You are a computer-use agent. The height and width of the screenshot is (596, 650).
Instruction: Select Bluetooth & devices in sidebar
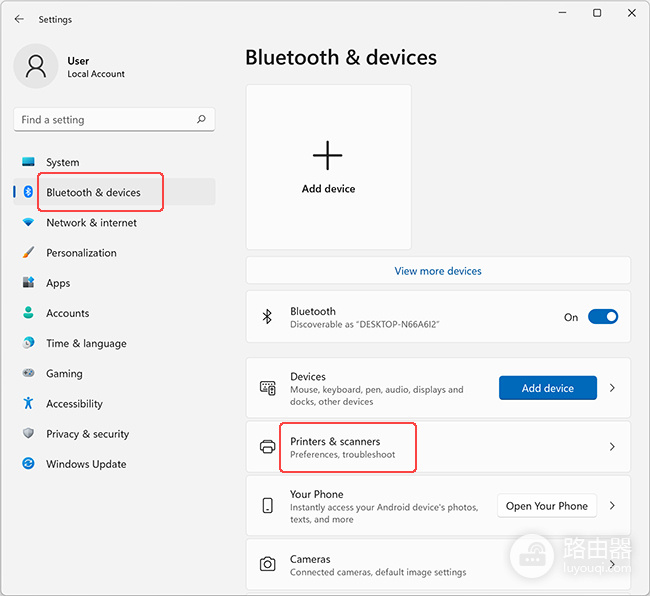(x=114, y=192)
